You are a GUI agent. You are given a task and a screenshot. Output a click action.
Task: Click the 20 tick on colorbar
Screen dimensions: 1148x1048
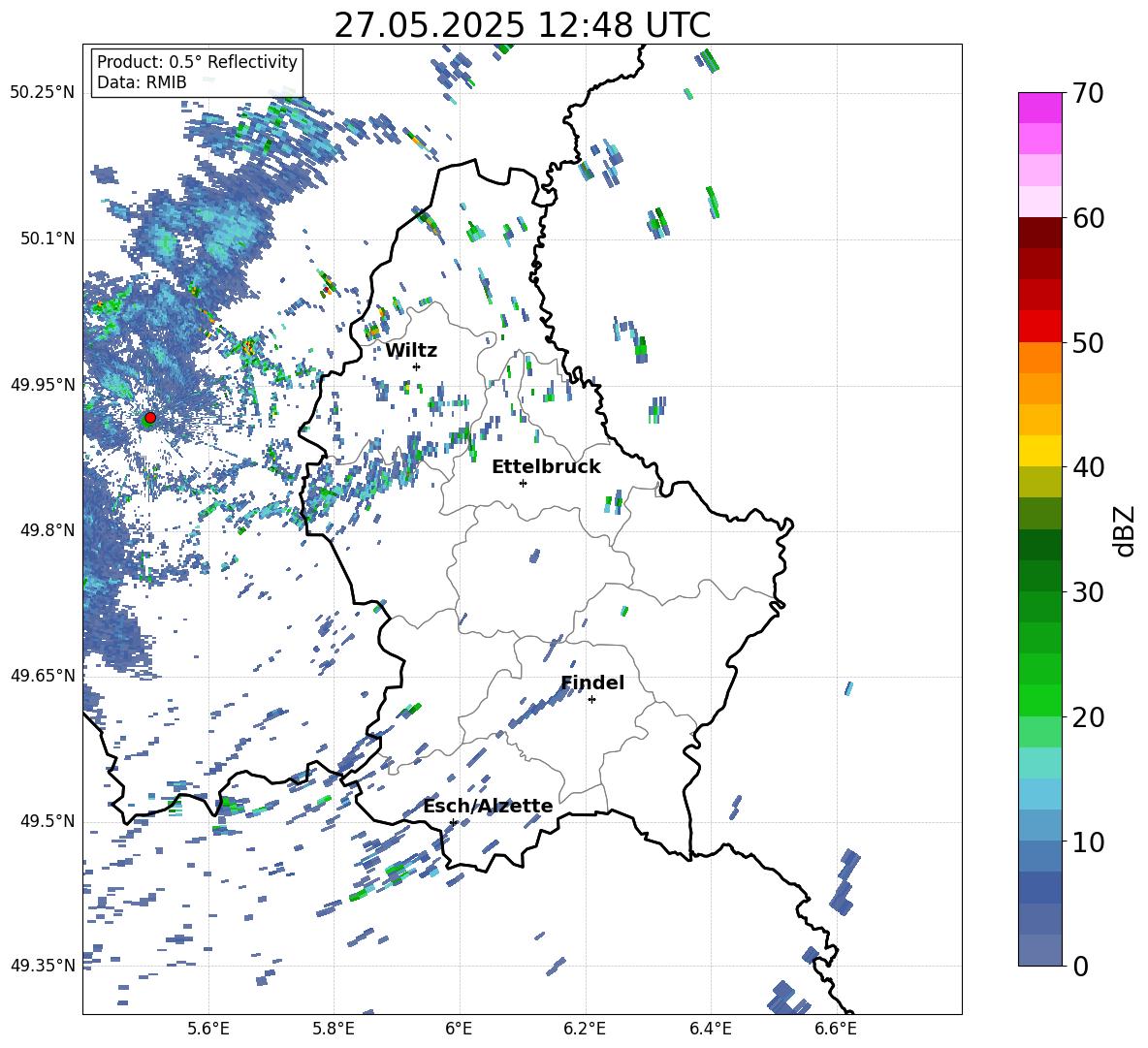click(1088, 717)
